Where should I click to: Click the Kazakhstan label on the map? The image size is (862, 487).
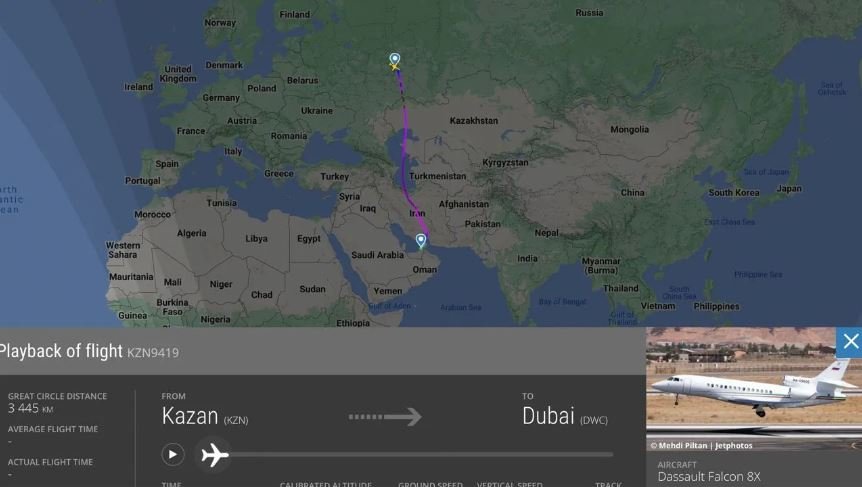pyautogui.click(x=473, y=120)
